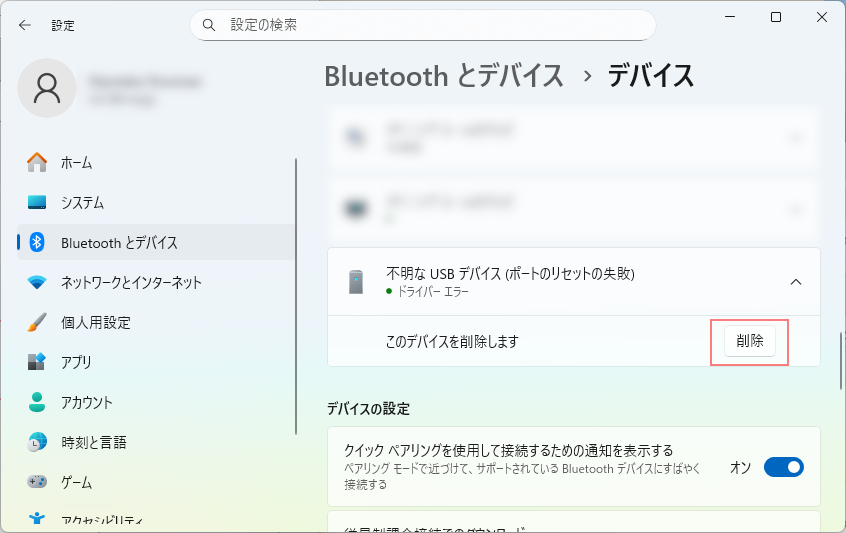Click the Gaming controller icon
Screen dimensions: 846x533
pyautogui.click(x=37, y=482)
